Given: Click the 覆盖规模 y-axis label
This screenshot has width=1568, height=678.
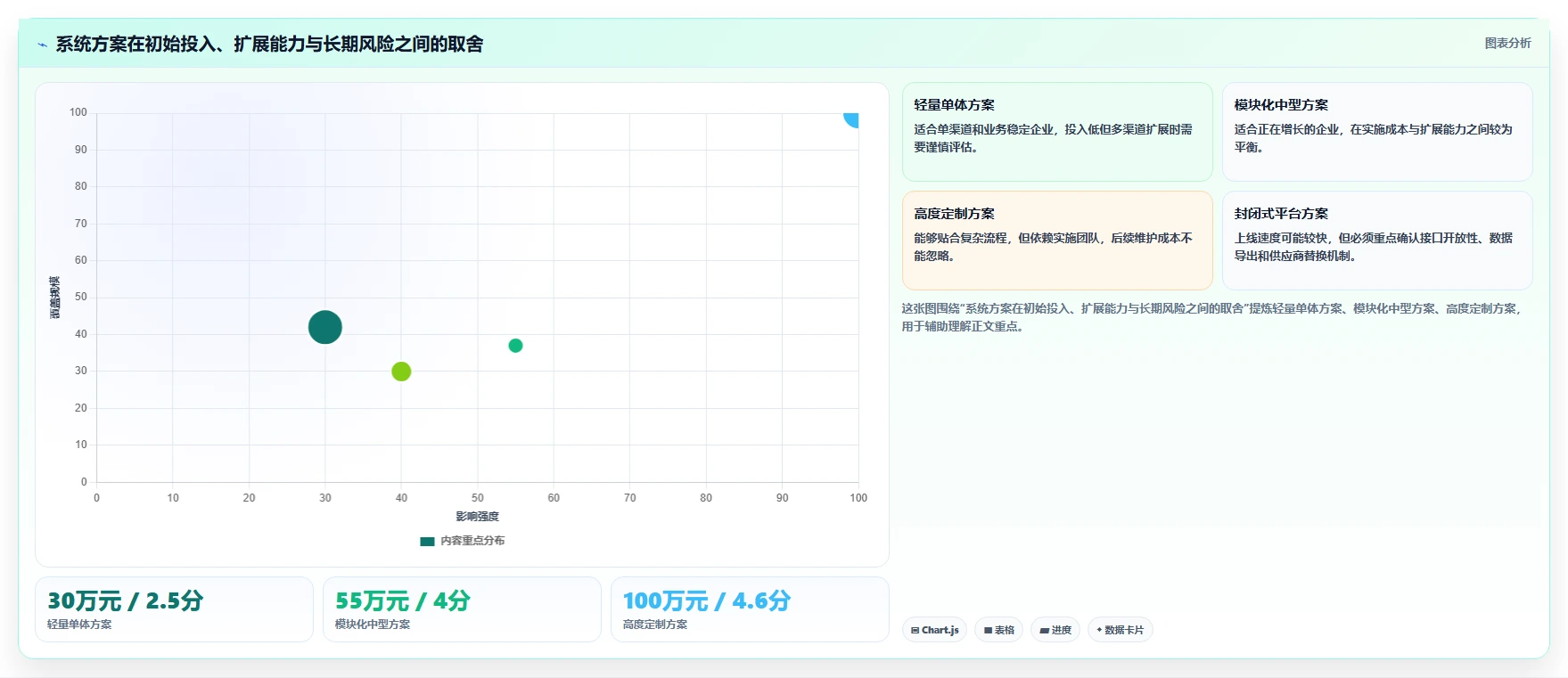Looking at the screenshot, I should [x=54, y=298].
